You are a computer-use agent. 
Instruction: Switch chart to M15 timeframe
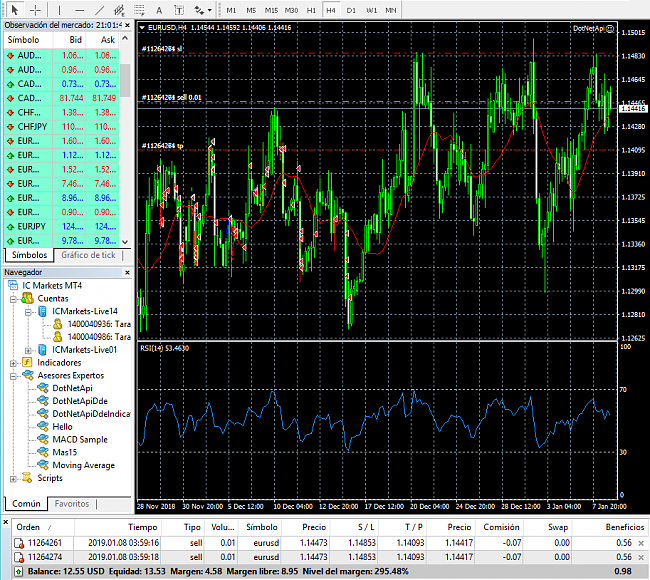point(272,10)
